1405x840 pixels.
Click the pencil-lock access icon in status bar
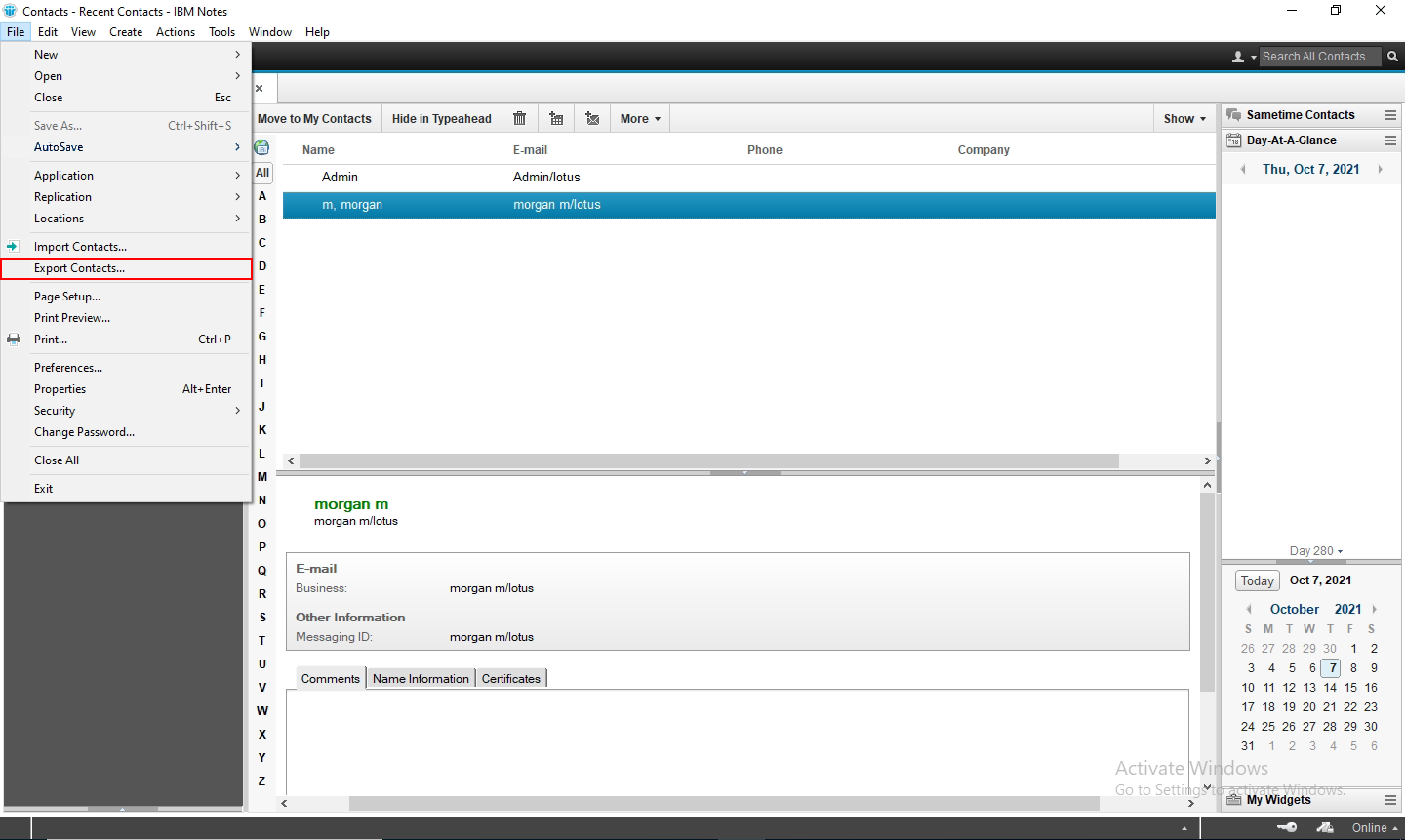(x=1325, y=827)
